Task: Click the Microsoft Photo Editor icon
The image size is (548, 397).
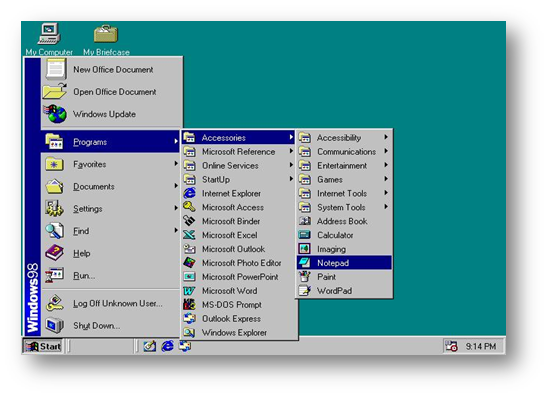Action: [x=189, y=263]
